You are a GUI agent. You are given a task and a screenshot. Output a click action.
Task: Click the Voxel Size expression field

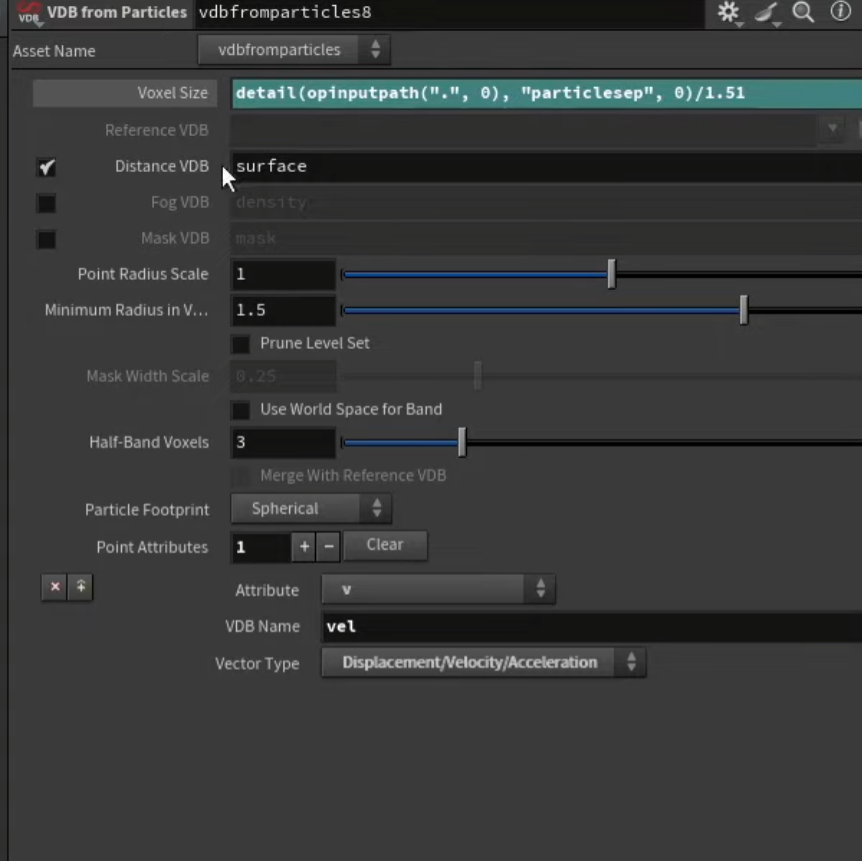546,93
